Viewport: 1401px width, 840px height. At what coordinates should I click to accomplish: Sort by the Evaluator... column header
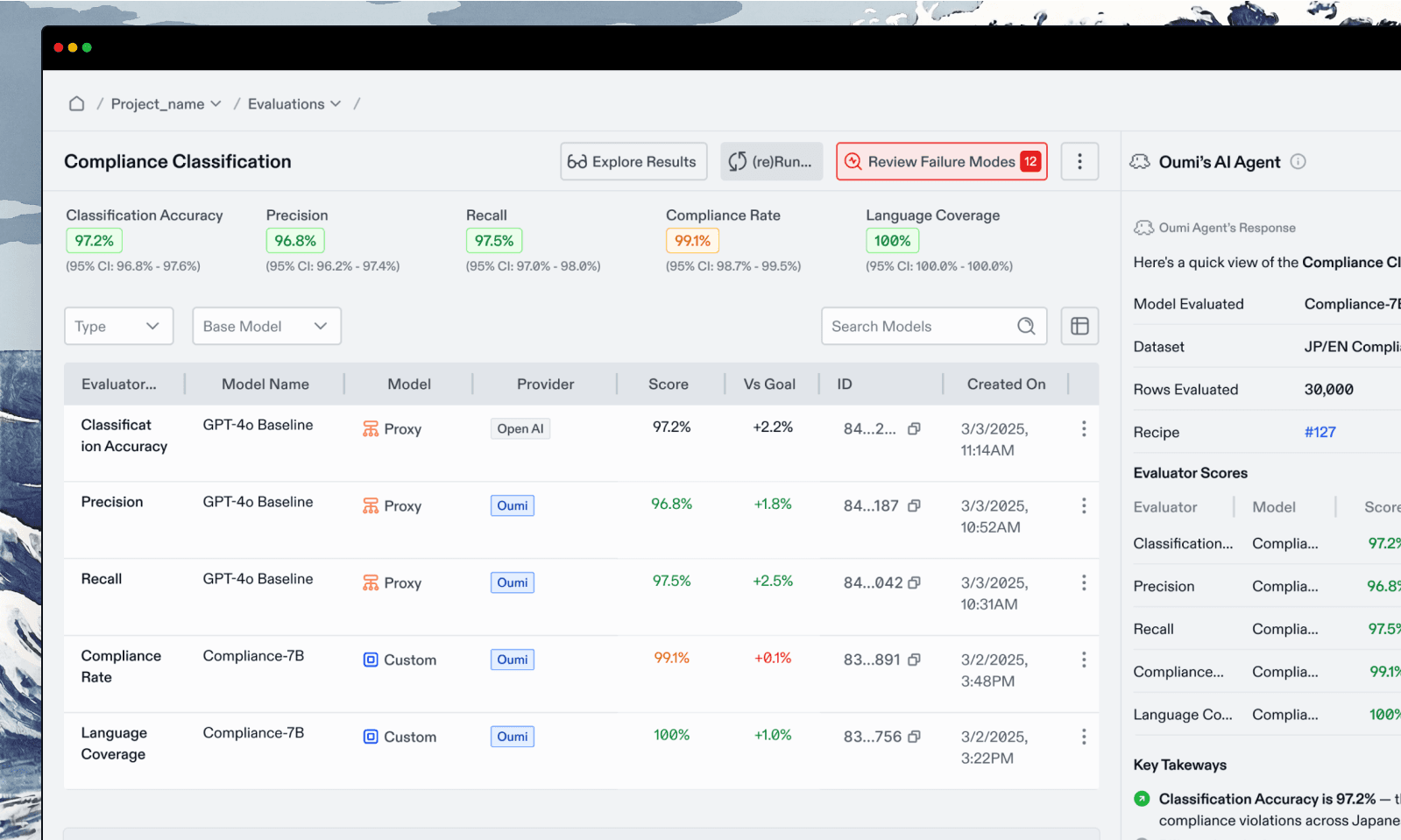click(119, 384)
